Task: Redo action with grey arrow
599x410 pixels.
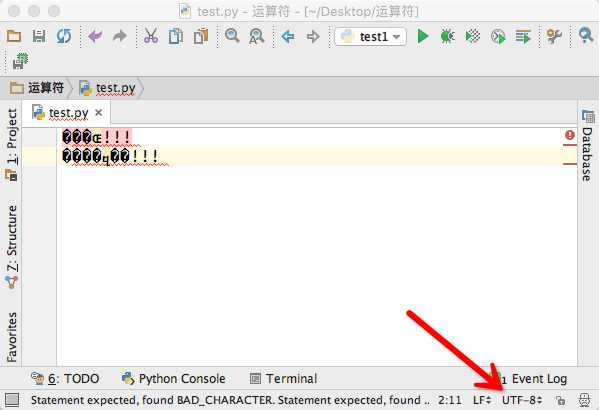Action: click(x=120, y=36)
